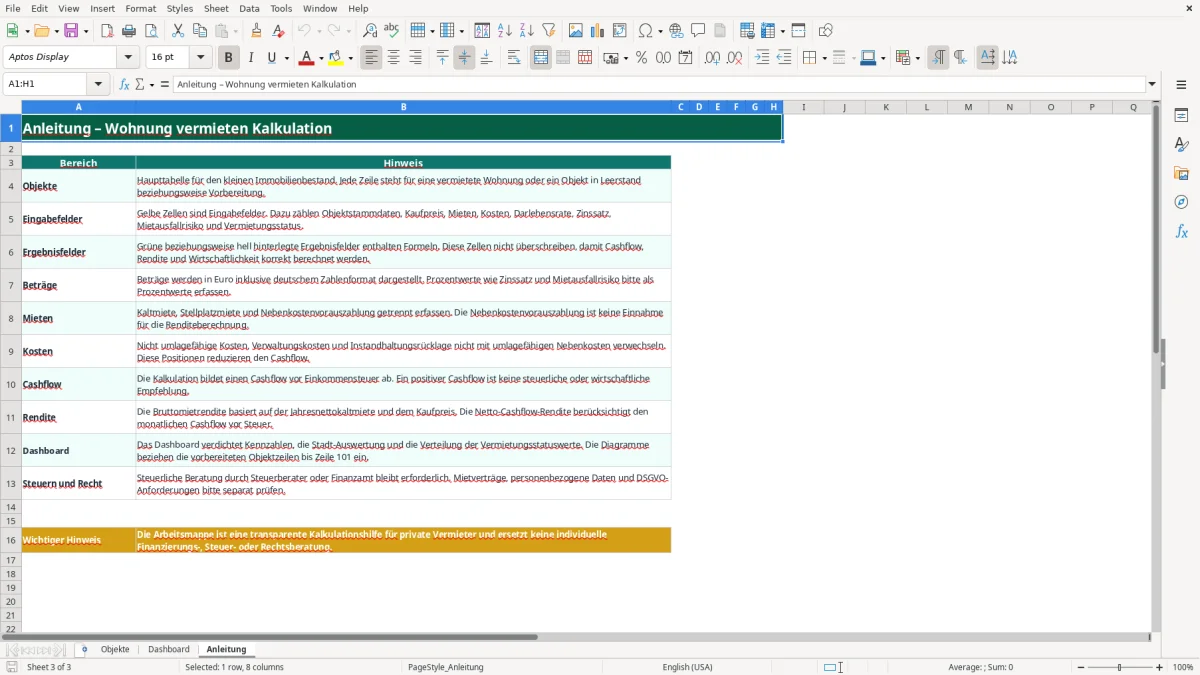Toggle Italic formatting
The height and width of the screenshot is (675, 1200).
pyautogui.click(x=251, y=58)
